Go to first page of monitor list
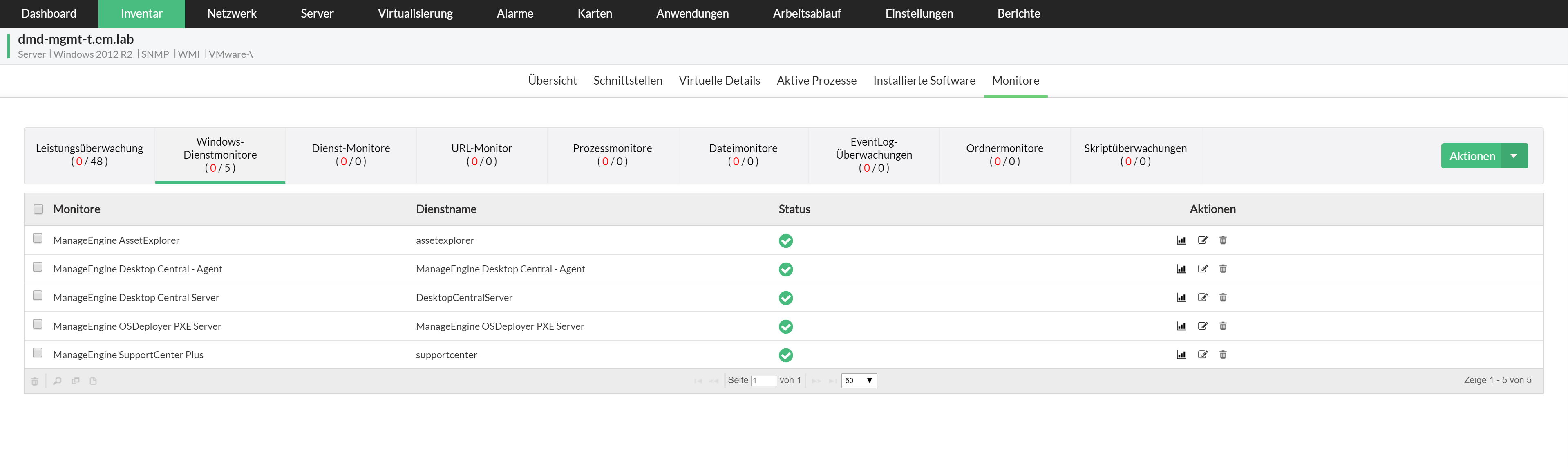Screen dimensions: 1568x467 (x=698, y=381)
